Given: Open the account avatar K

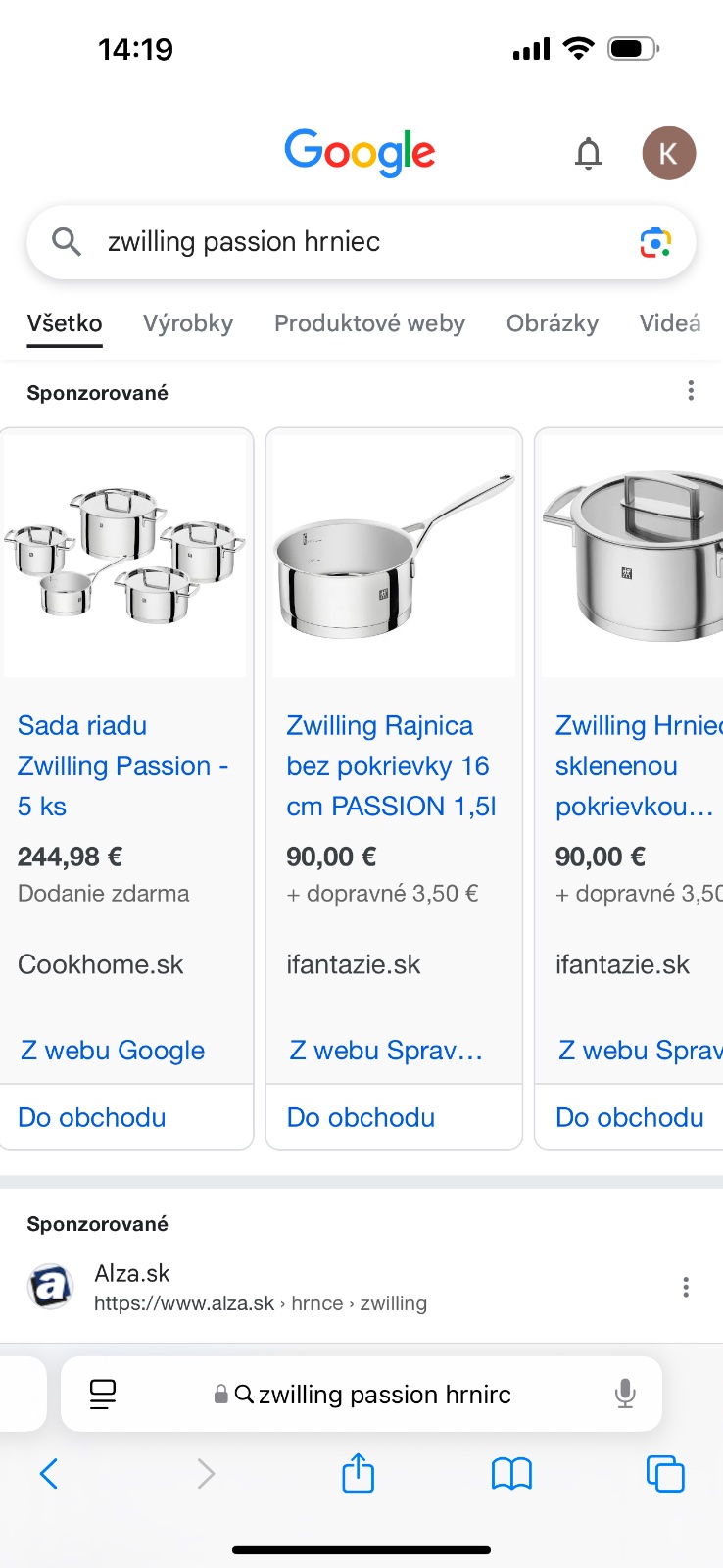Looking at the screenshot, I should pyautogui.click(x=668, y=154).
